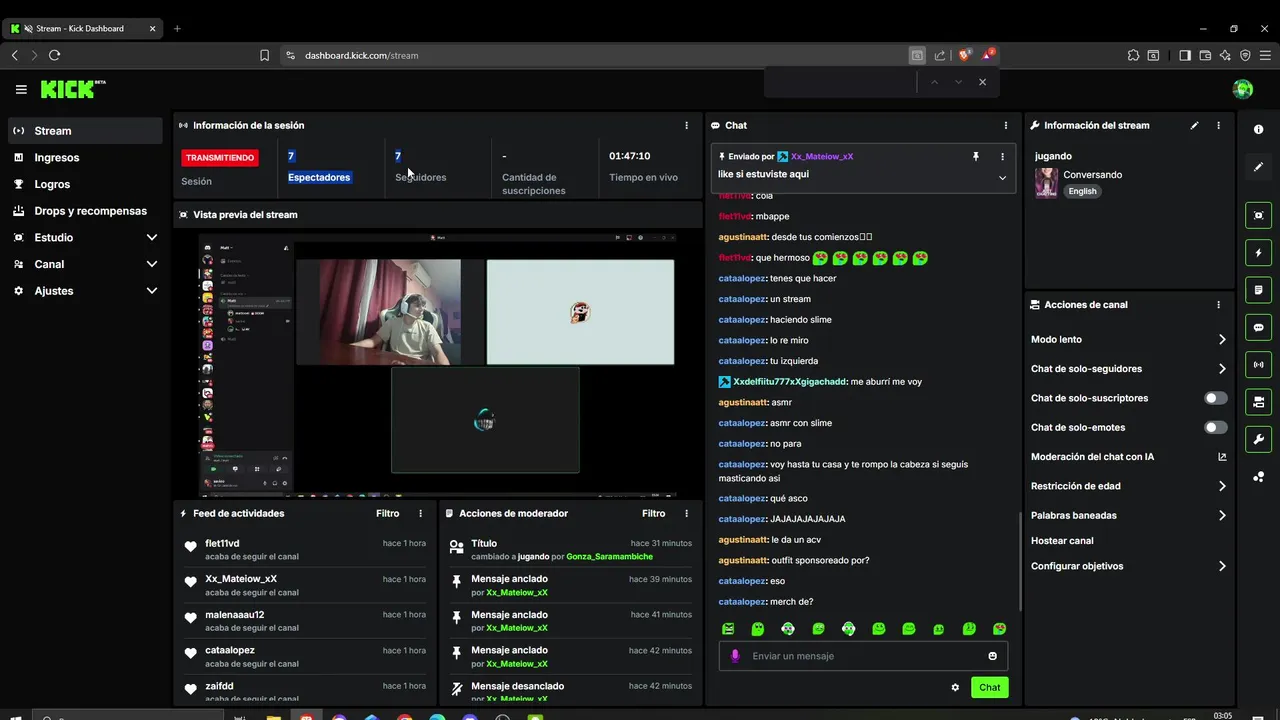The width and height of the screenshot is (1280, 720).
Task: Open the emoji picker in the chat input
Action: click(993, 656)
